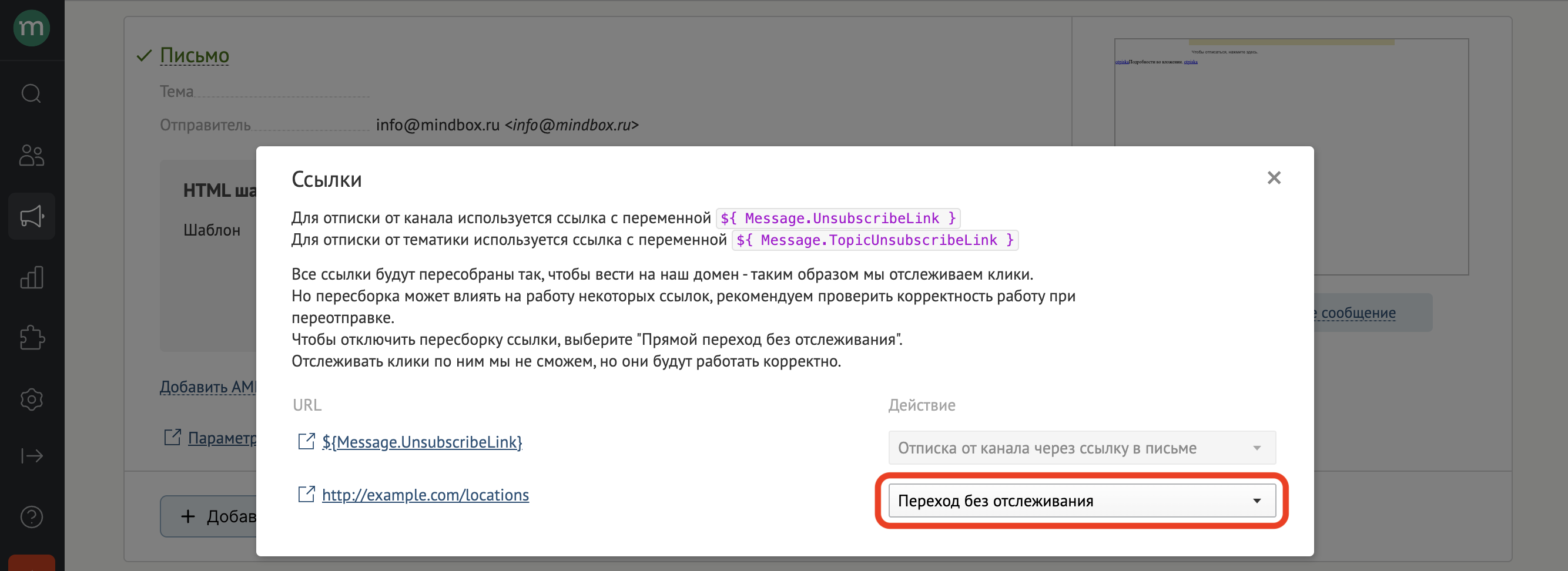Open the search icon in the sidebar

(31, 94)
